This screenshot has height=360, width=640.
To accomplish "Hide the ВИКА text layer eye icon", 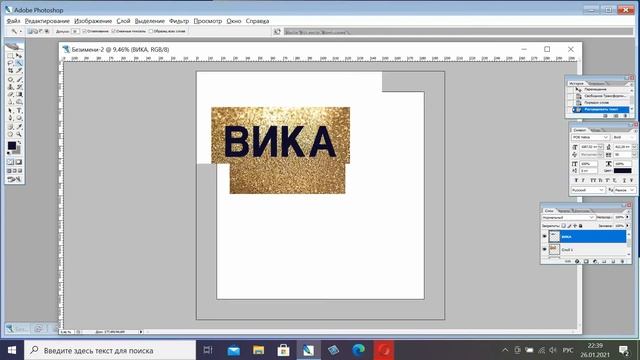I will point(544,236).
